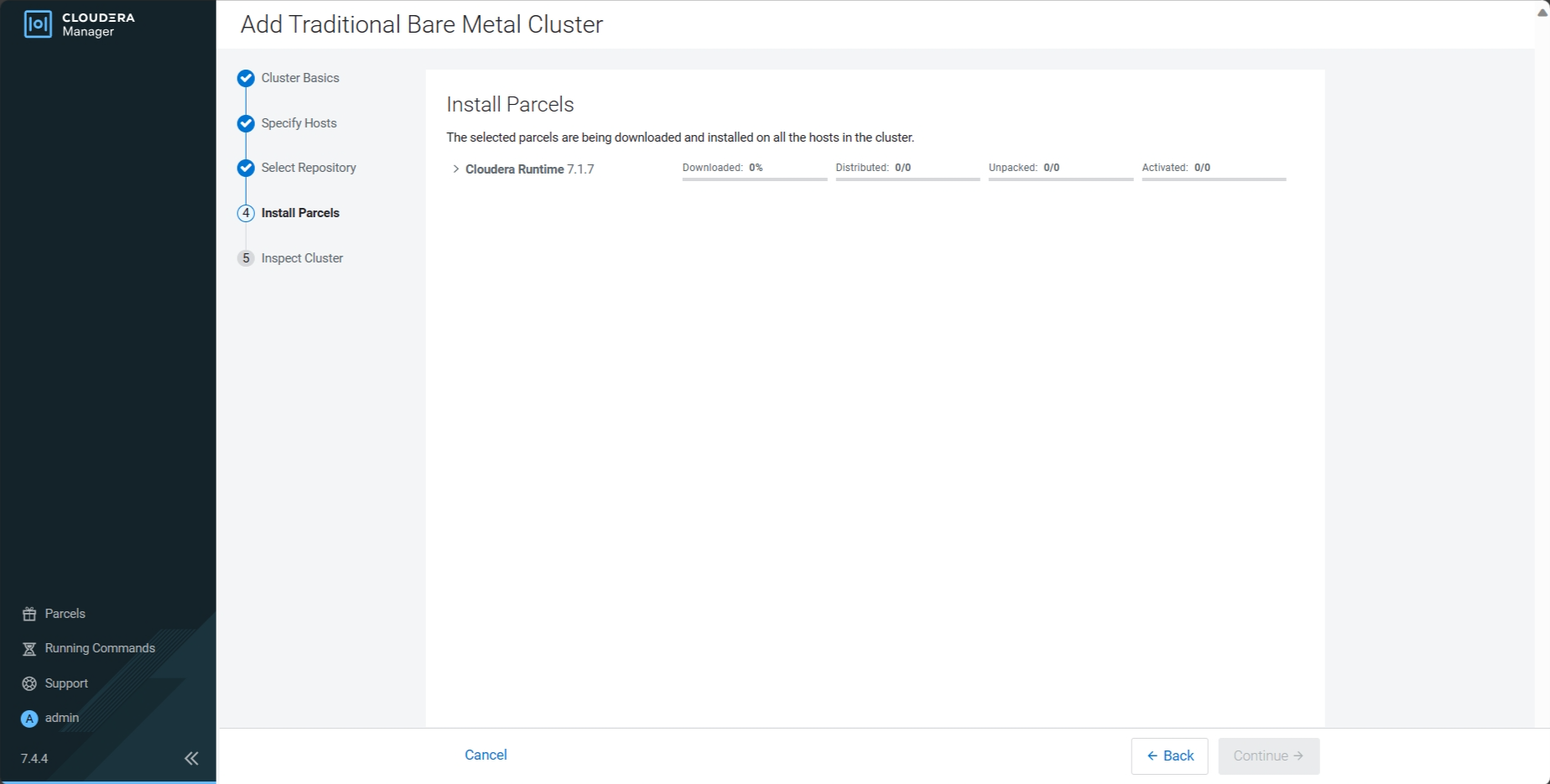The height and width of the screenshot is (784, 1550).
Task: Collapse the sidebar with double chevron icon
Action: [x=191, y=759]
